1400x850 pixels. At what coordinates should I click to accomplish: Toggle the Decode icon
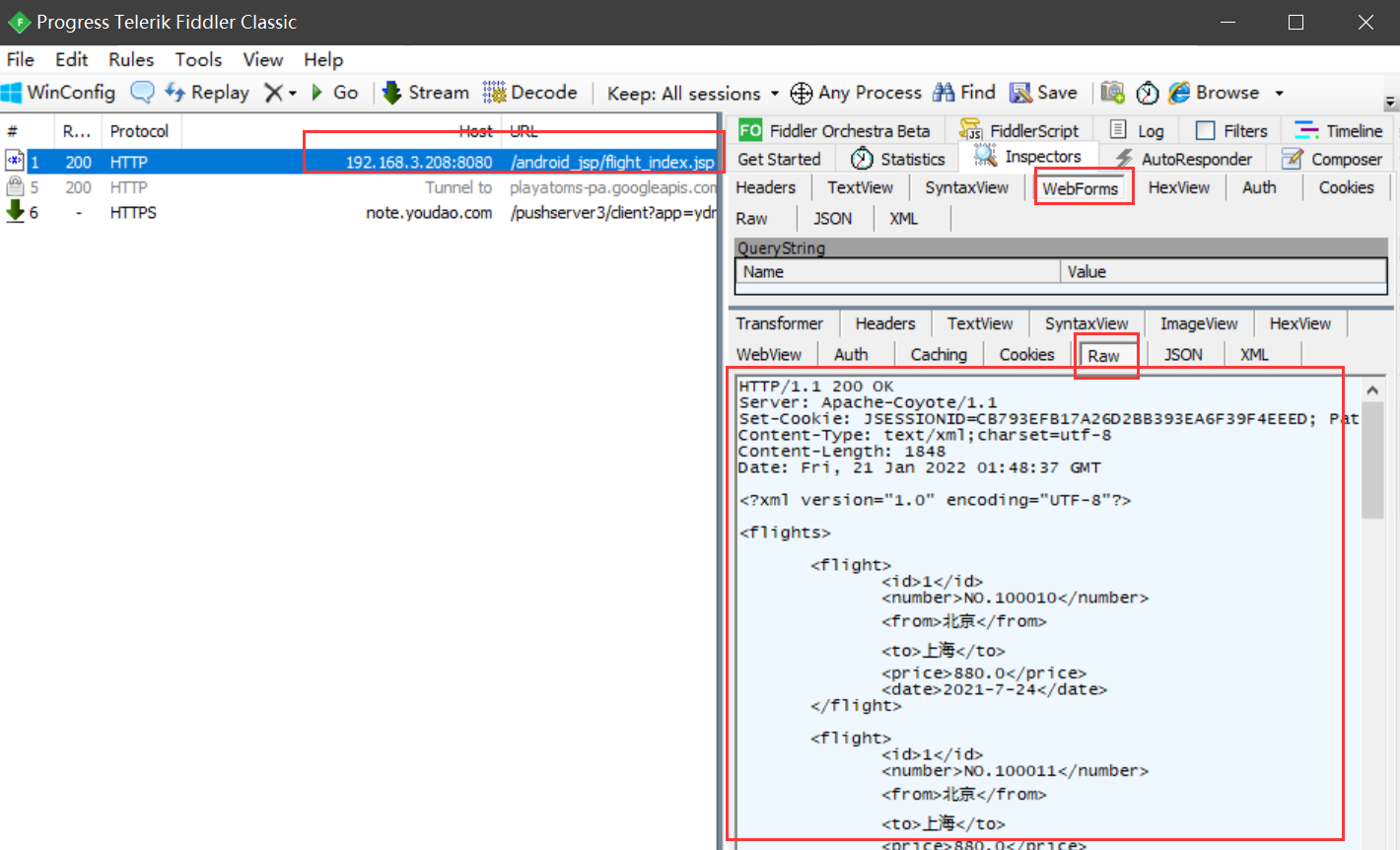(494, 93)
